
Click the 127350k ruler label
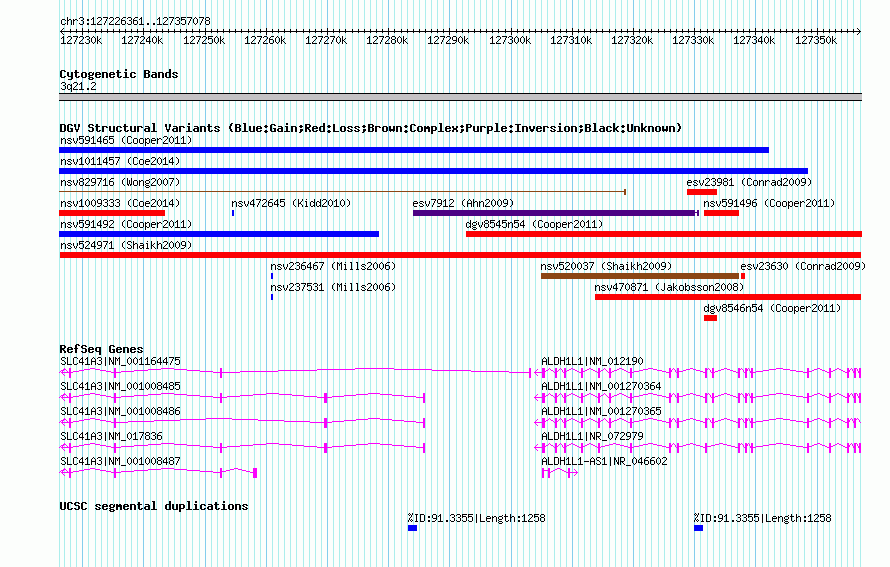(816, 41)
